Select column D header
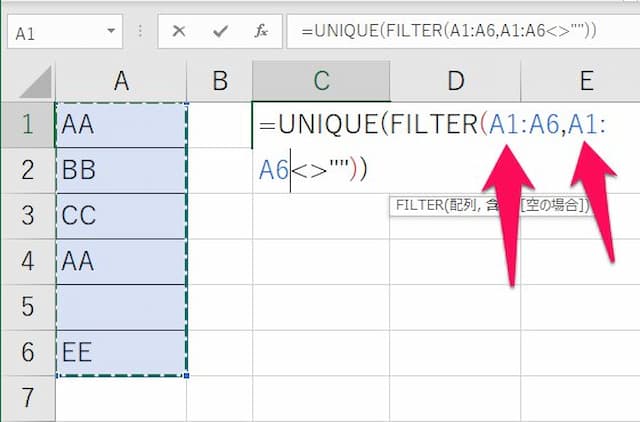Screen dimensions: 640x422 tap(456, 82)
